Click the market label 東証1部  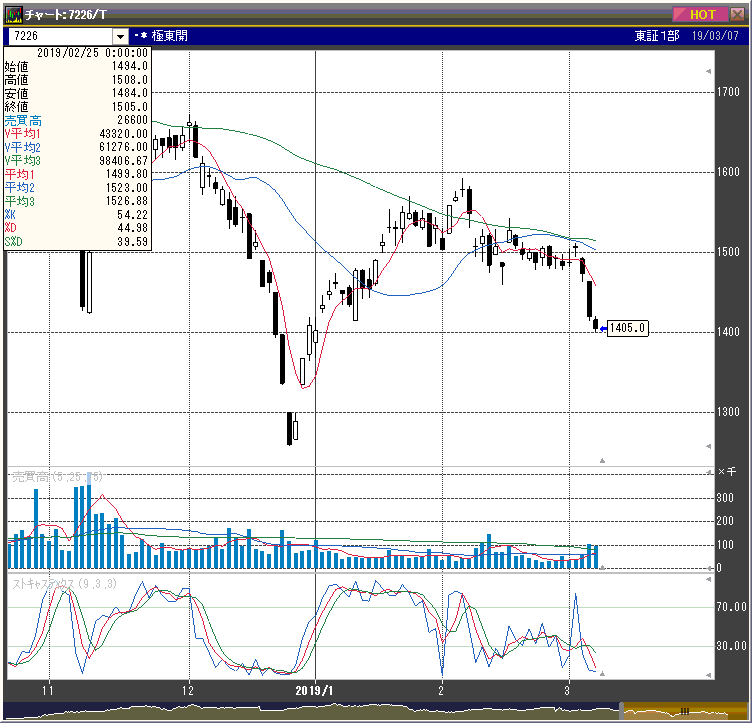coord(657,36)
